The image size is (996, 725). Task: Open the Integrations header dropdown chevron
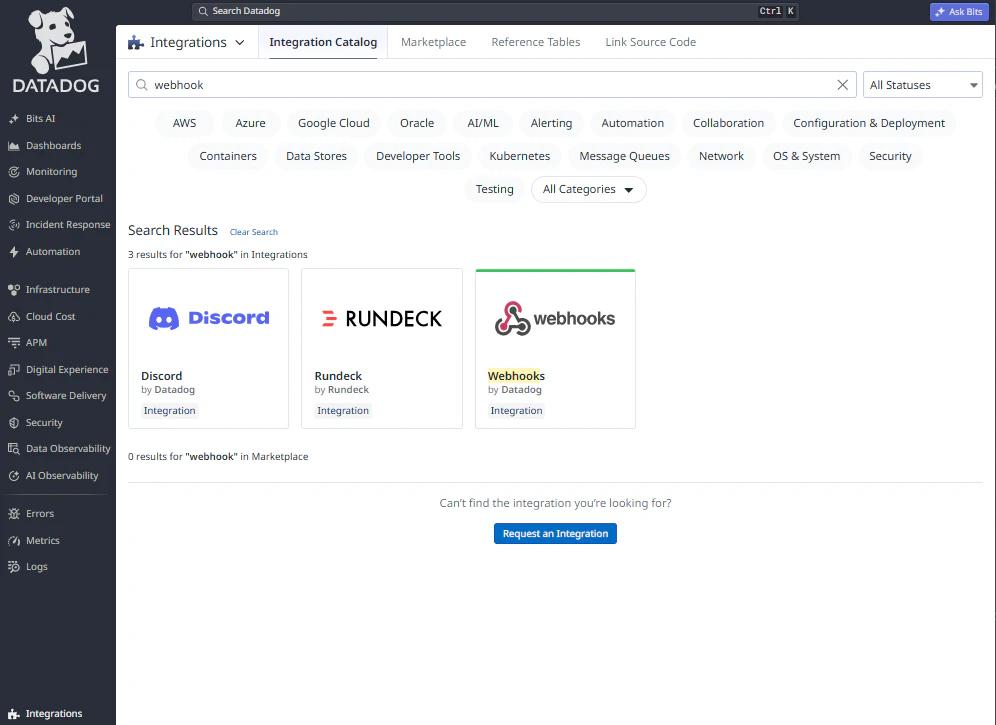tap(239, 43)
